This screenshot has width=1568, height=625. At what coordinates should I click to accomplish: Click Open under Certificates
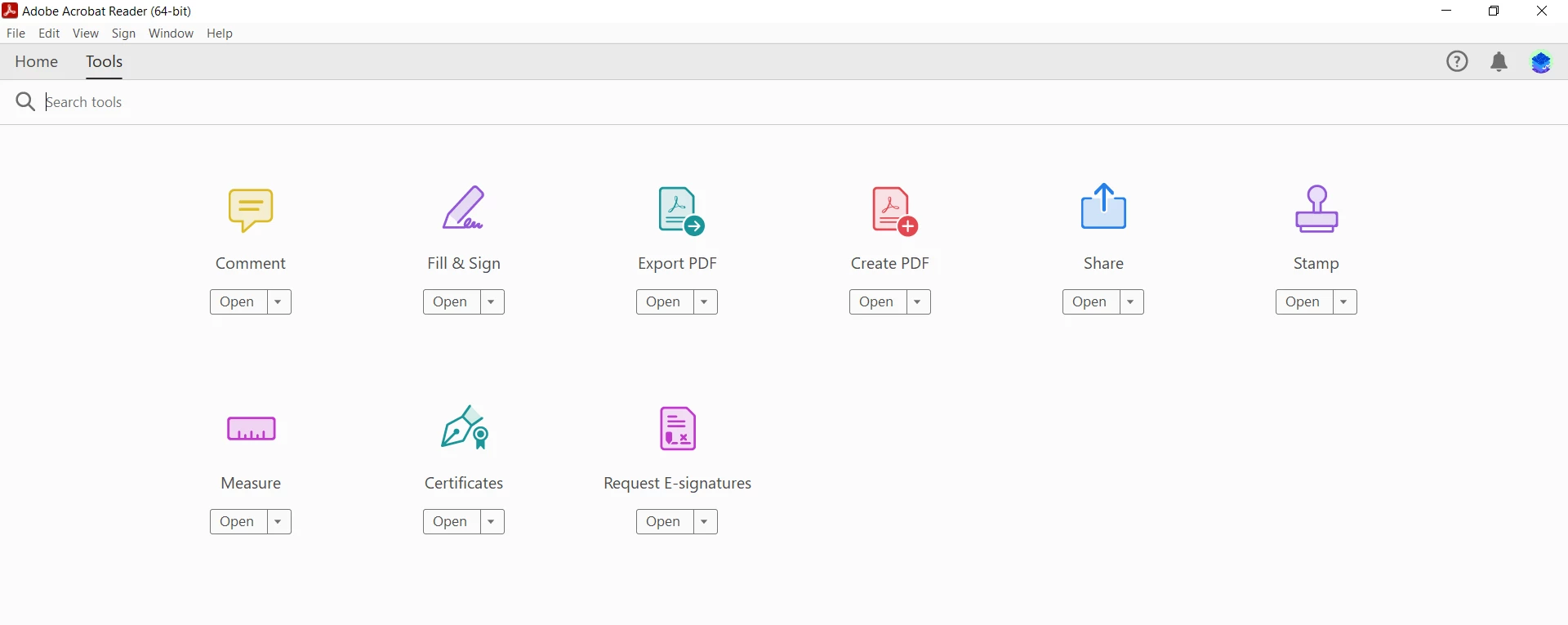pos(451,522)
